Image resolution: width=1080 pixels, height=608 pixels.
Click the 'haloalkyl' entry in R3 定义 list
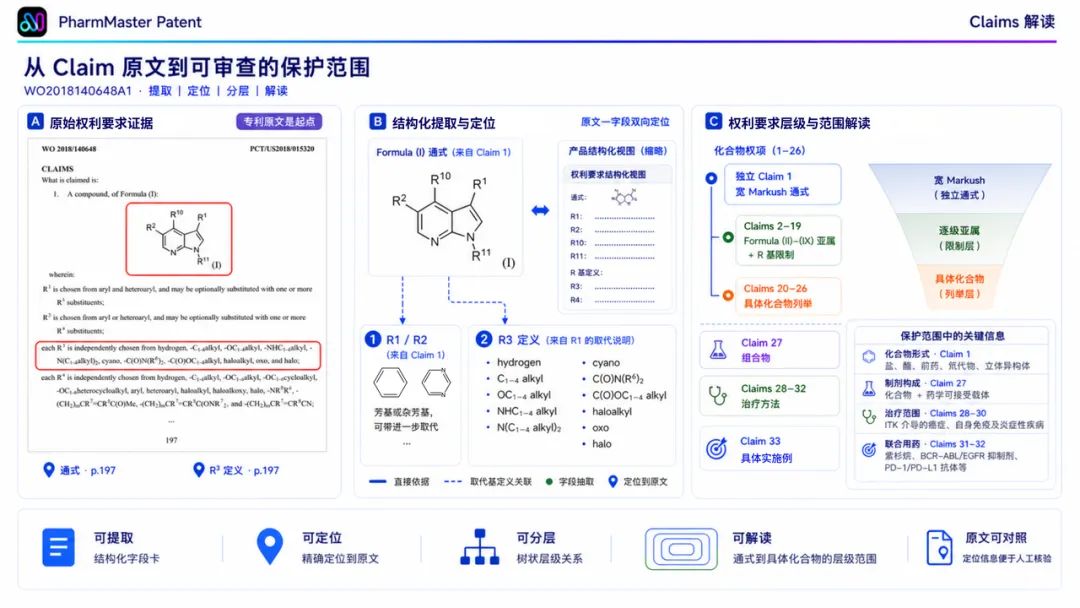click(612, 412)
